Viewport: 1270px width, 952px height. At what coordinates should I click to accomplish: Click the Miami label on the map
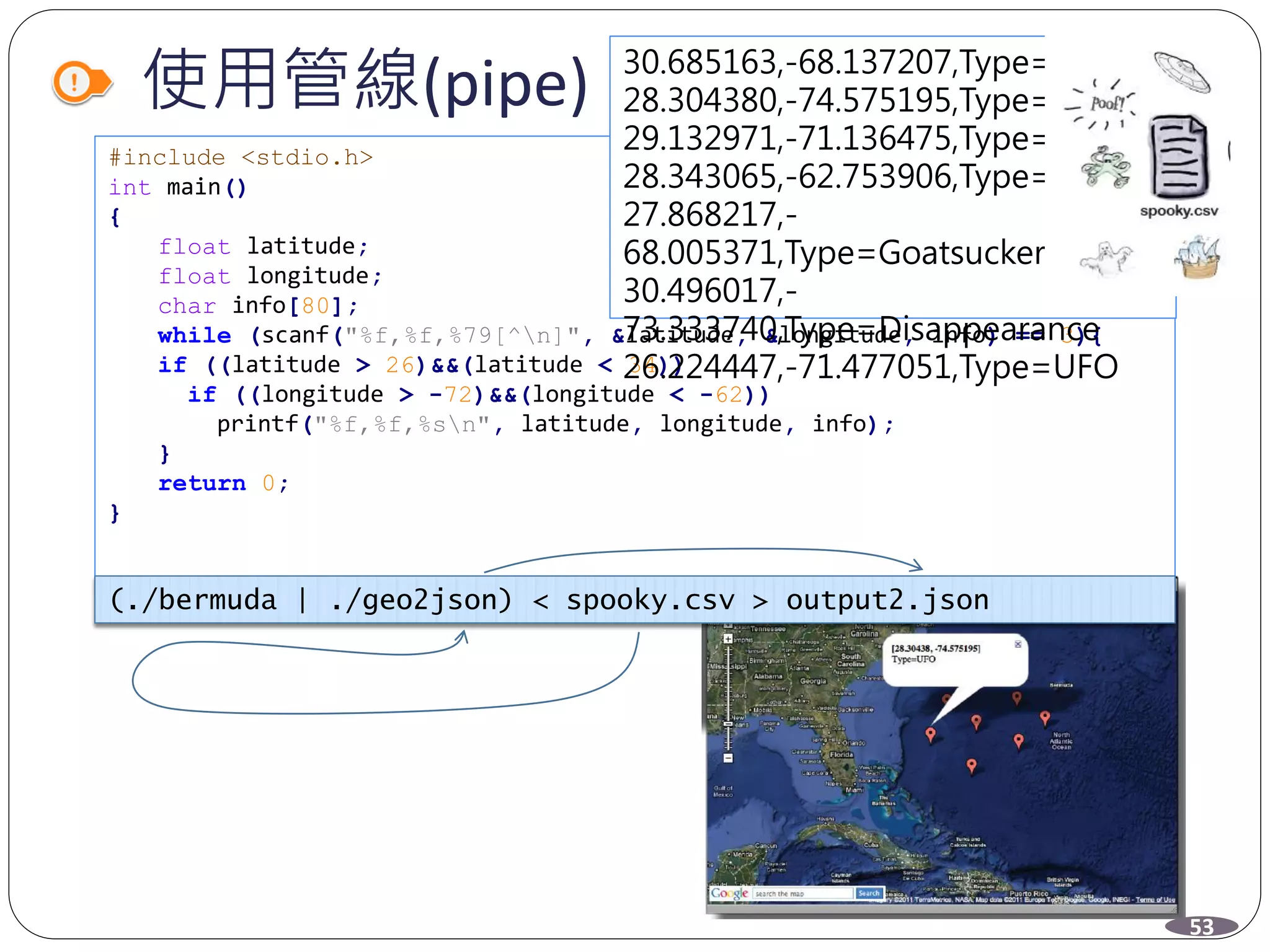855,790
